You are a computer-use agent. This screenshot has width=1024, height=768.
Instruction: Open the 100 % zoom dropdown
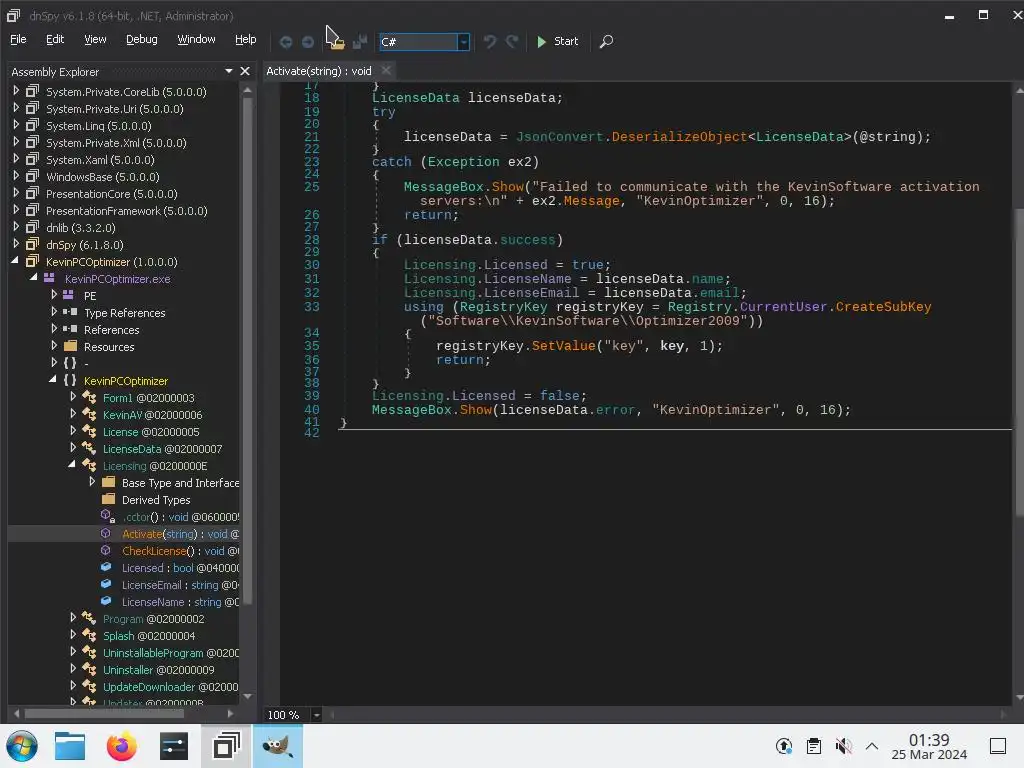pos(316,715)
